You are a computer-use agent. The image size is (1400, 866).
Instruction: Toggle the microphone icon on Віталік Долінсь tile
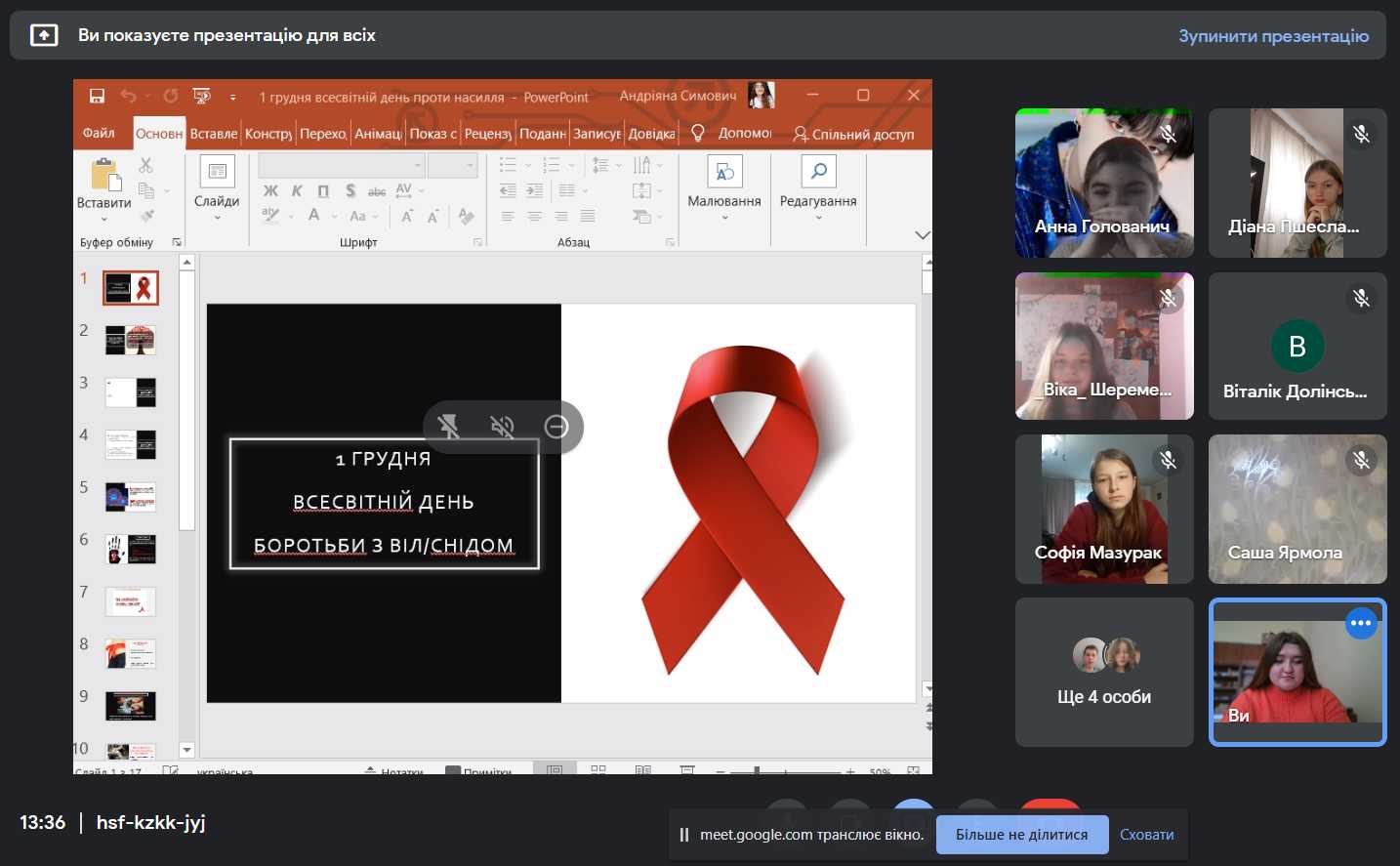[1361, 298]
